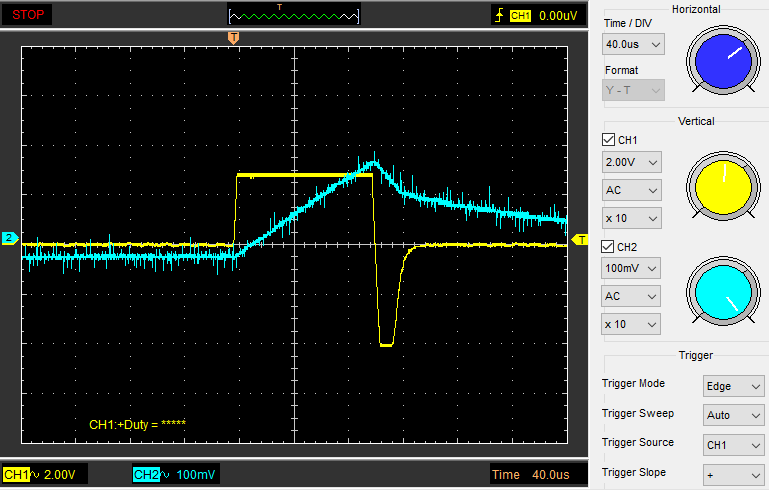Turn the blue horizontal timebase knob

pyautogui.click(x=721, y=60)
